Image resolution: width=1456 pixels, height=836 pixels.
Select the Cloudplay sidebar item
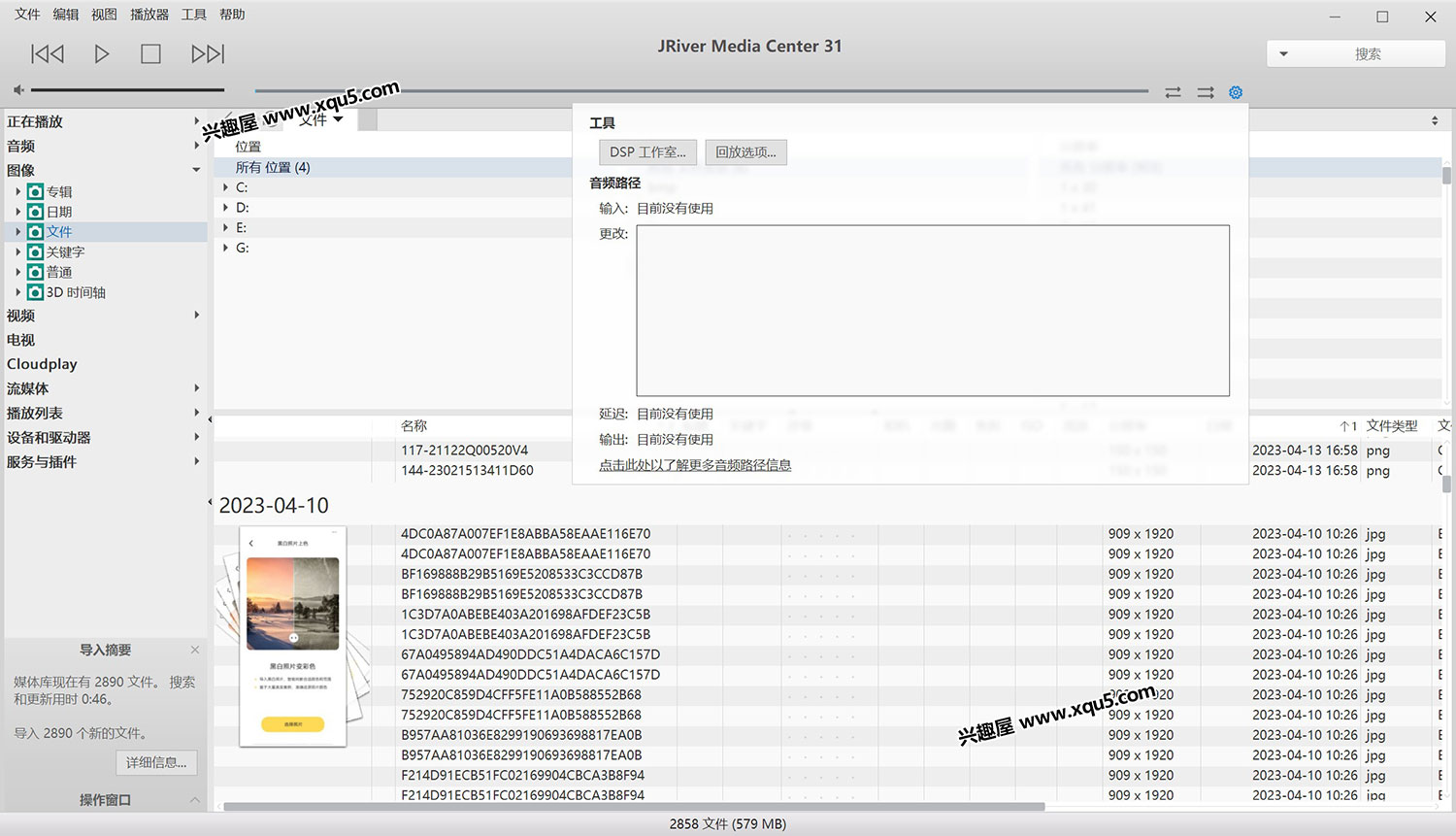click(42, 364)
